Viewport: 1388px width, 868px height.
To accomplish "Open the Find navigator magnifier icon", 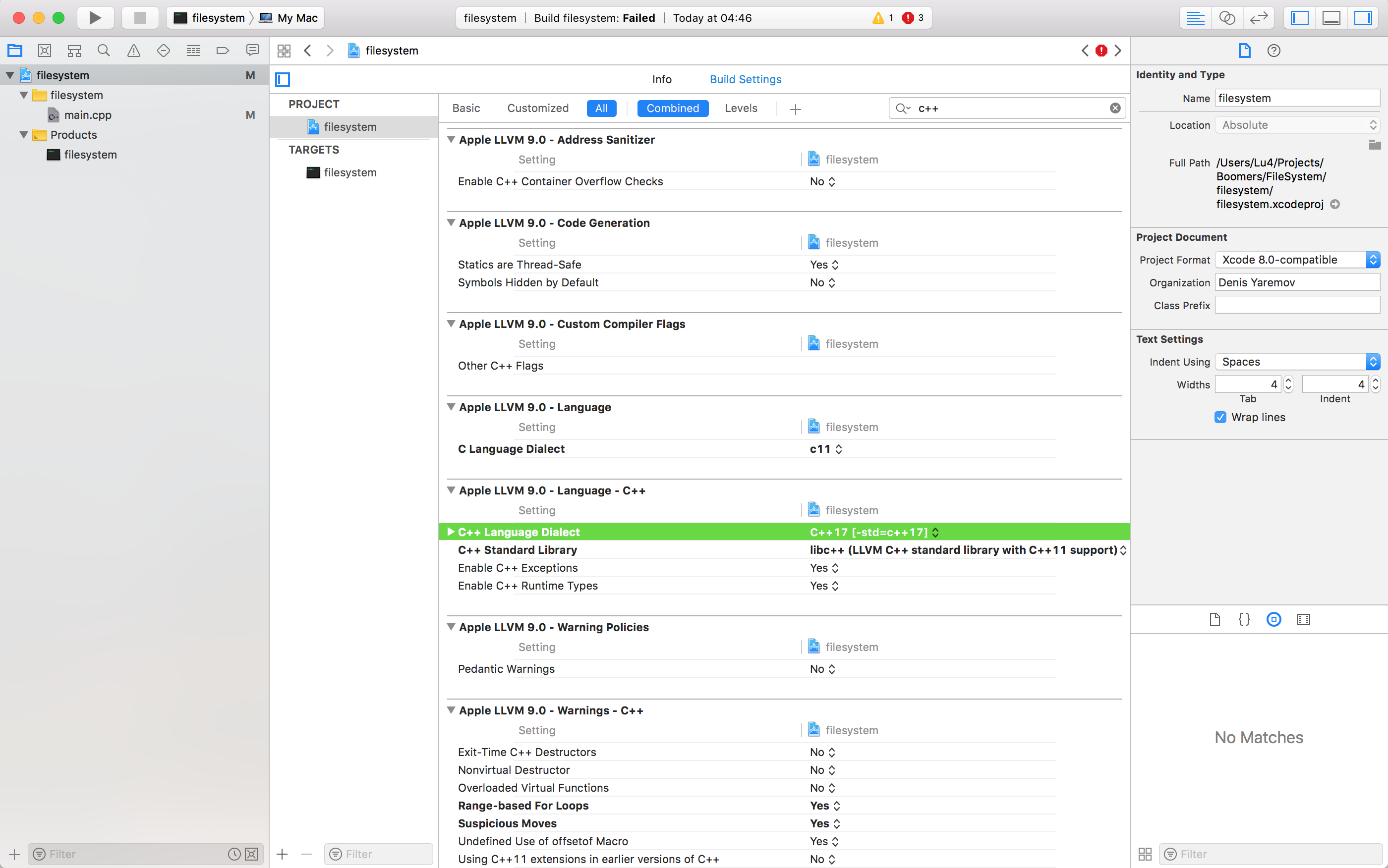I will (104, 51).
